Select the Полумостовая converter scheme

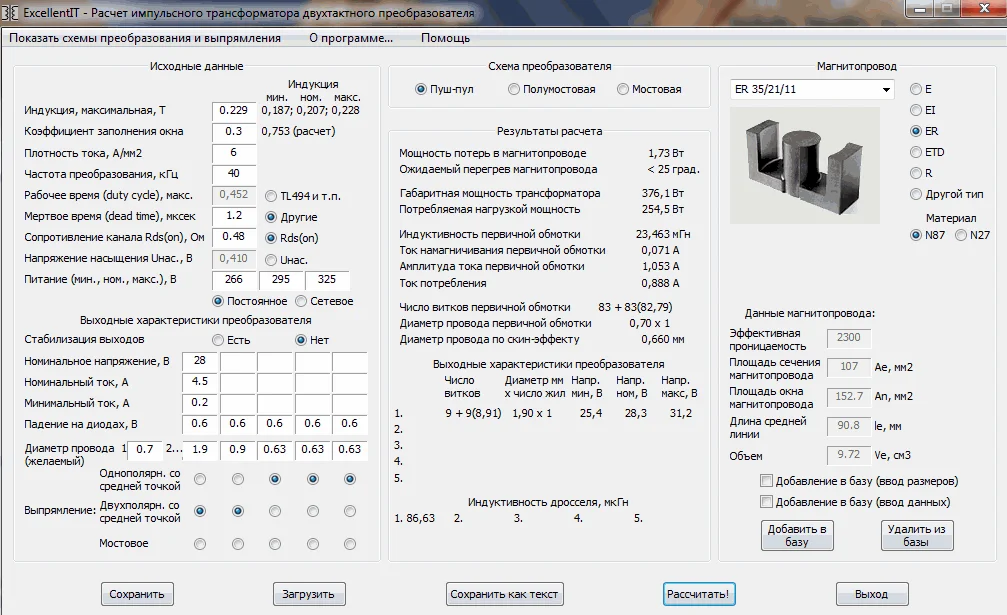pos(514,89)
